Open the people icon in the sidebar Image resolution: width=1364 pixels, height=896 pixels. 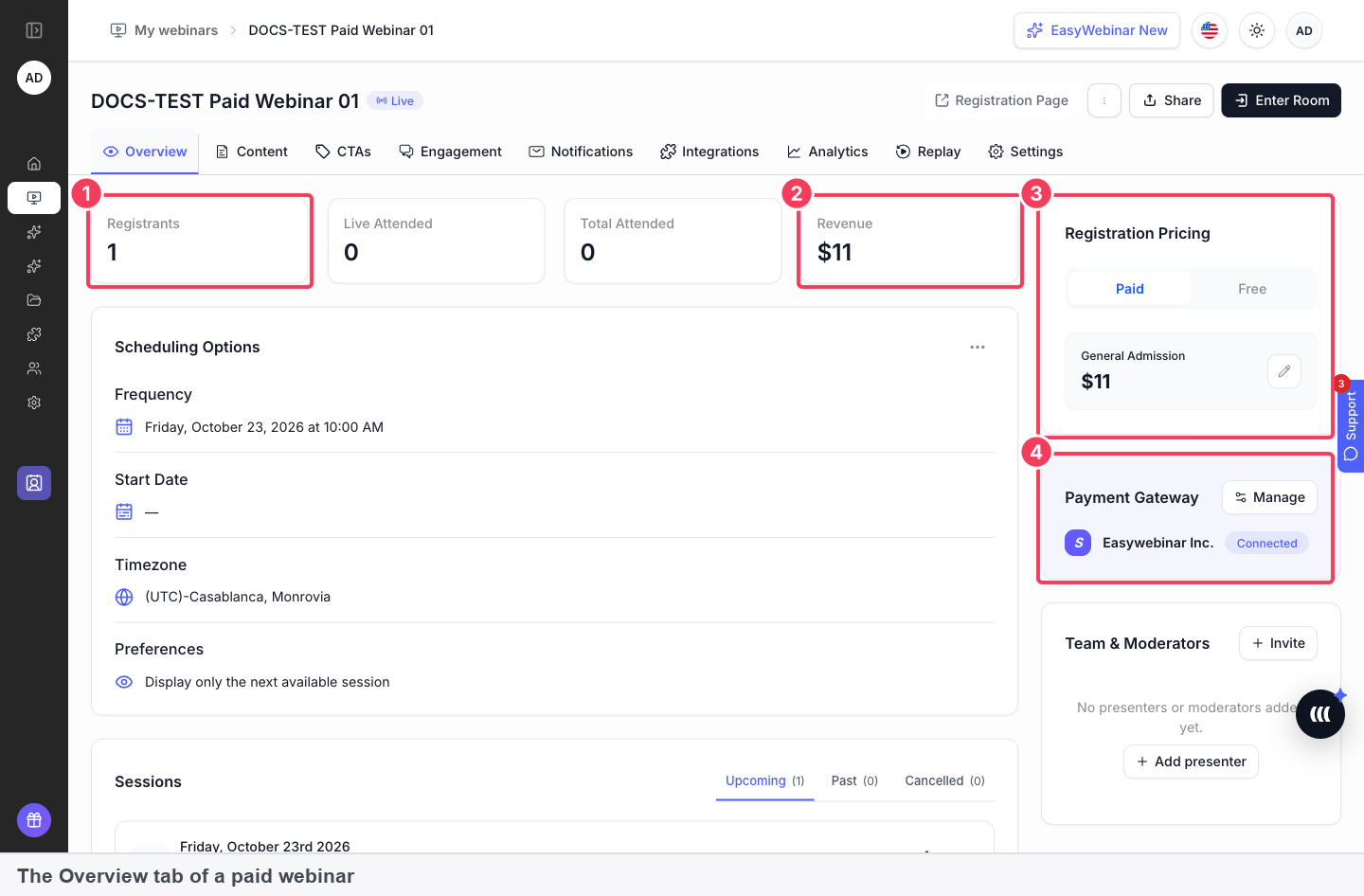(x=34, y=368)
